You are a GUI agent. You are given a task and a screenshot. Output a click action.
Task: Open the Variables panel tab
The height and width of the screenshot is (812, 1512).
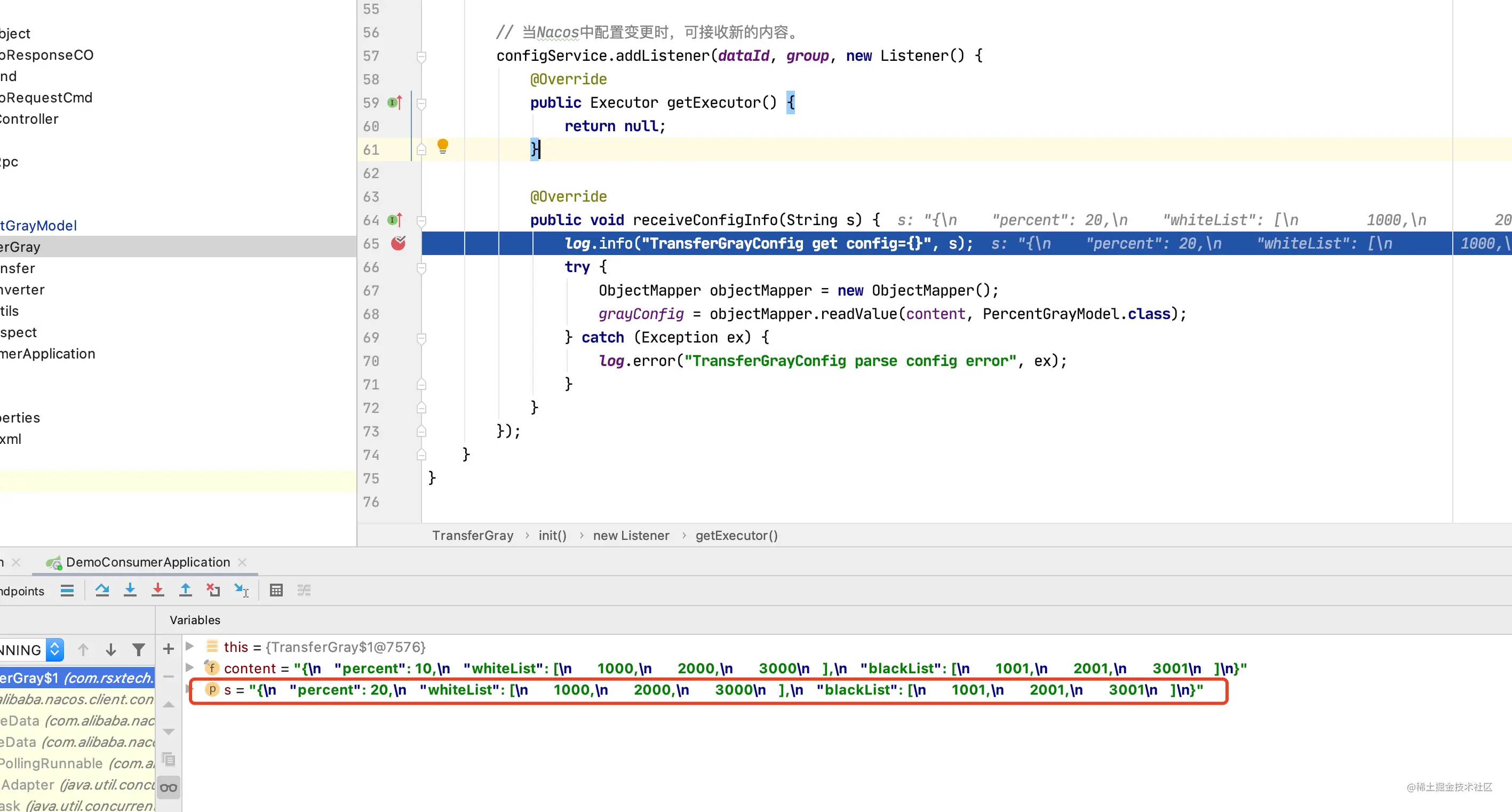[195, 620]
